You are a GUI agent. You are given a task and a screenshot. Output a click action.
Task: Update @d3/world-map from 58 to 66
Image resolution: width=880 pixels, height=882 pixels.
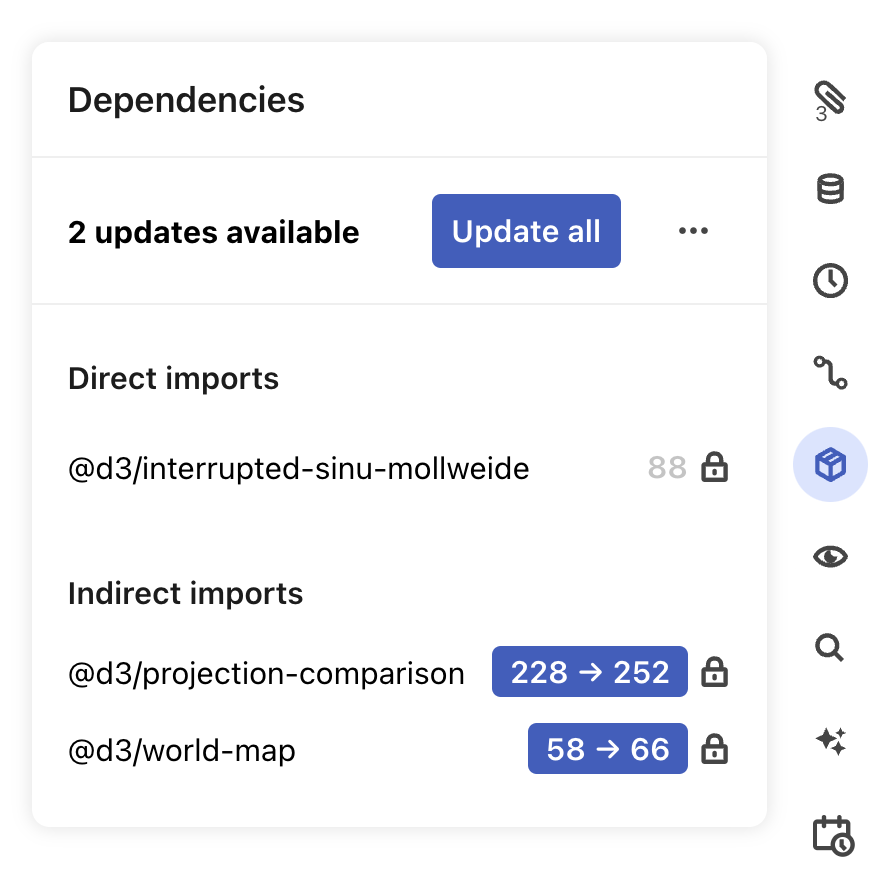pos(607,749)
